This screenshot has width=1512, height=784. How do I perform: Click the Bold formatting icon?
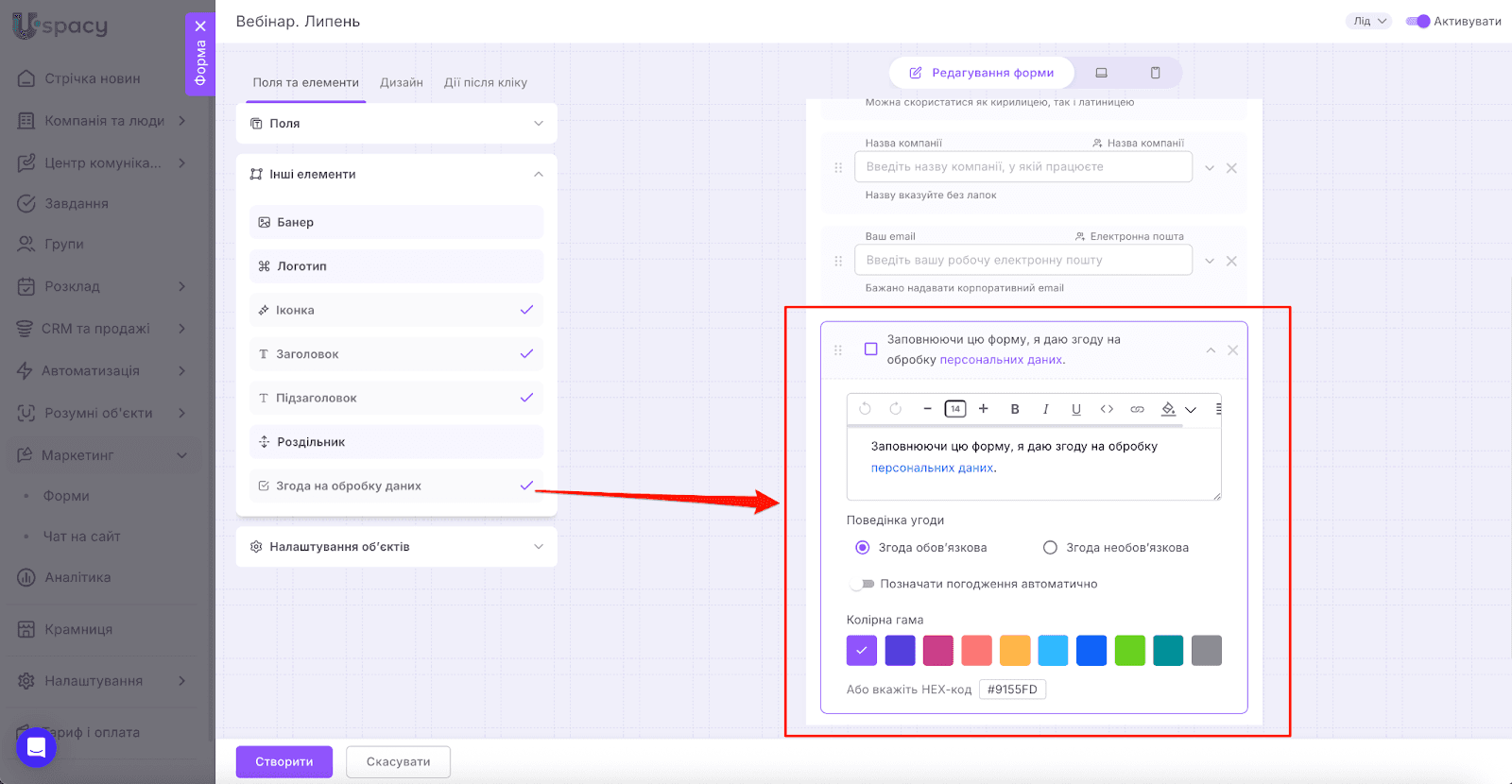[x=1015, y=409]
